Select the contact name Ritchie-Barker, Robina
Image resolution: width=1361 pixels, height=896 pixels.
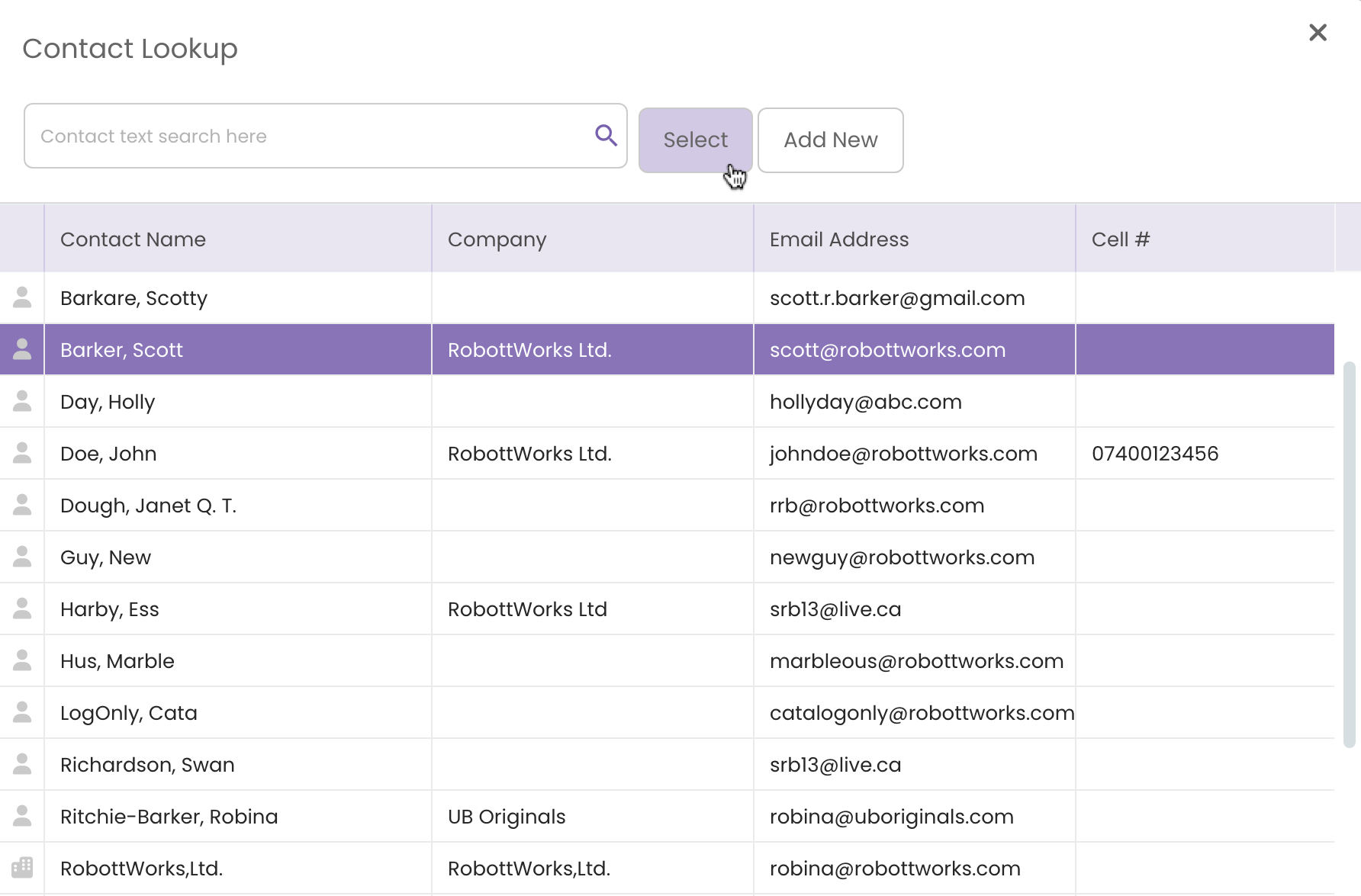tap(169, 817)
